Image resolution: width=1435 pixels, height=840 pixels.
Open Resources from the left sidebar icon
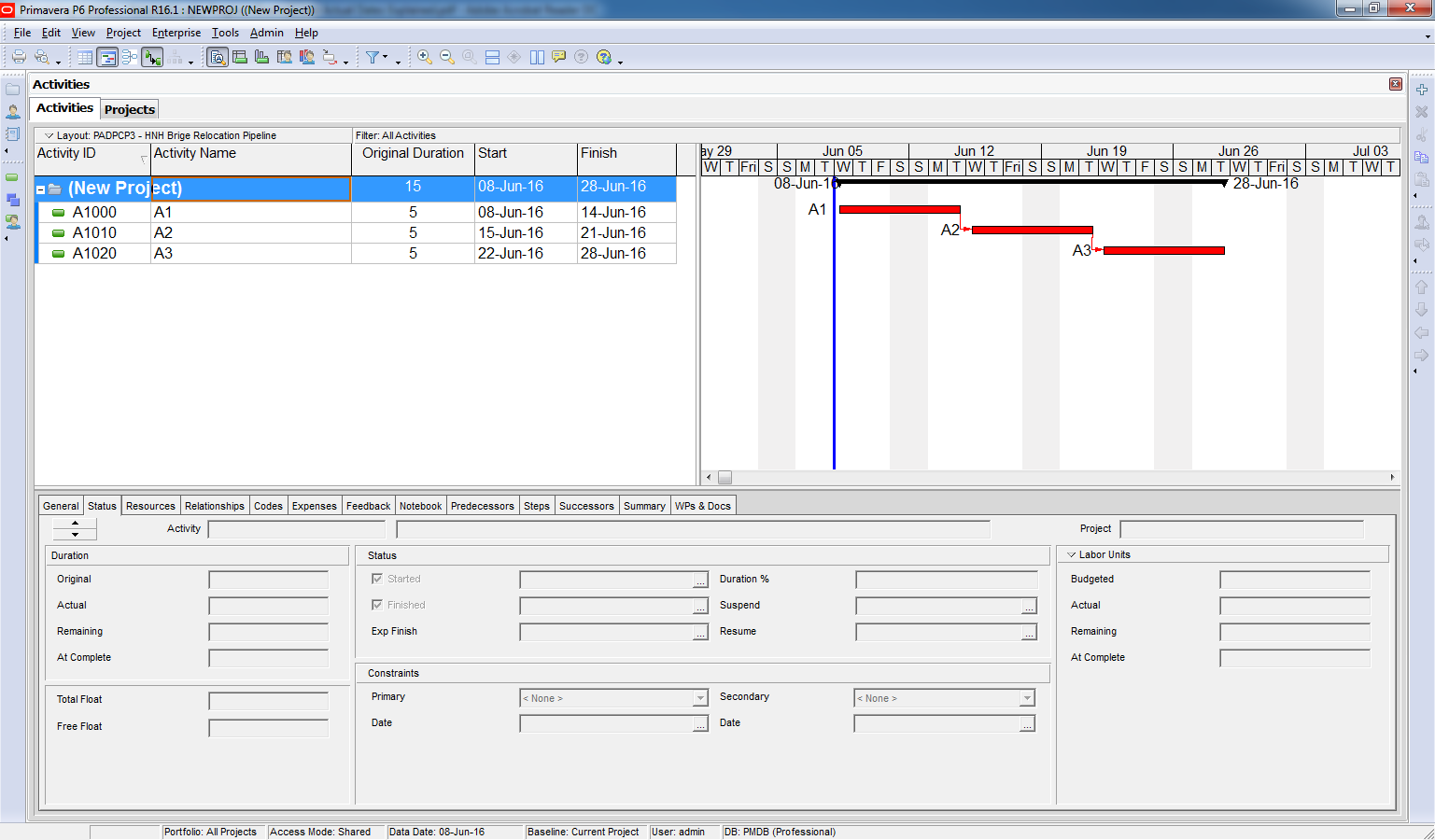pyautogui.click(x=13, y=112)
